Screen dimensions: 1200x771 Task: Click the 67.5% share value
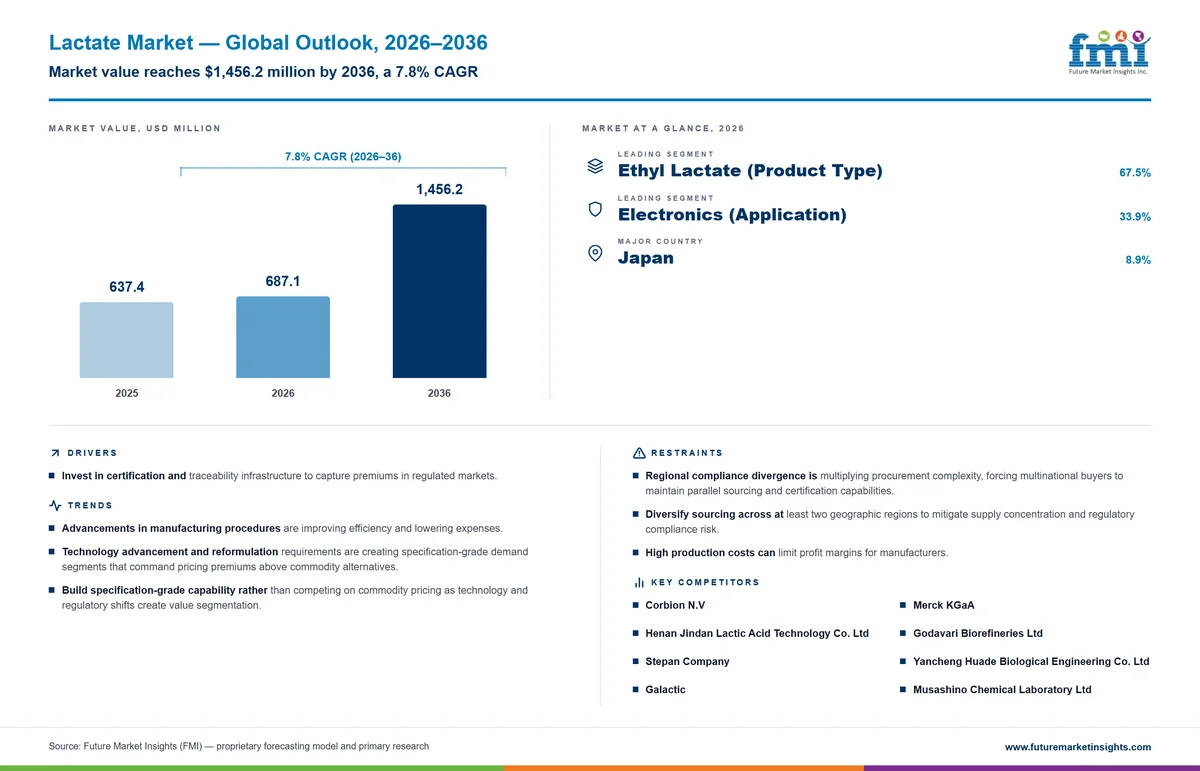(x=1135, y=173)
